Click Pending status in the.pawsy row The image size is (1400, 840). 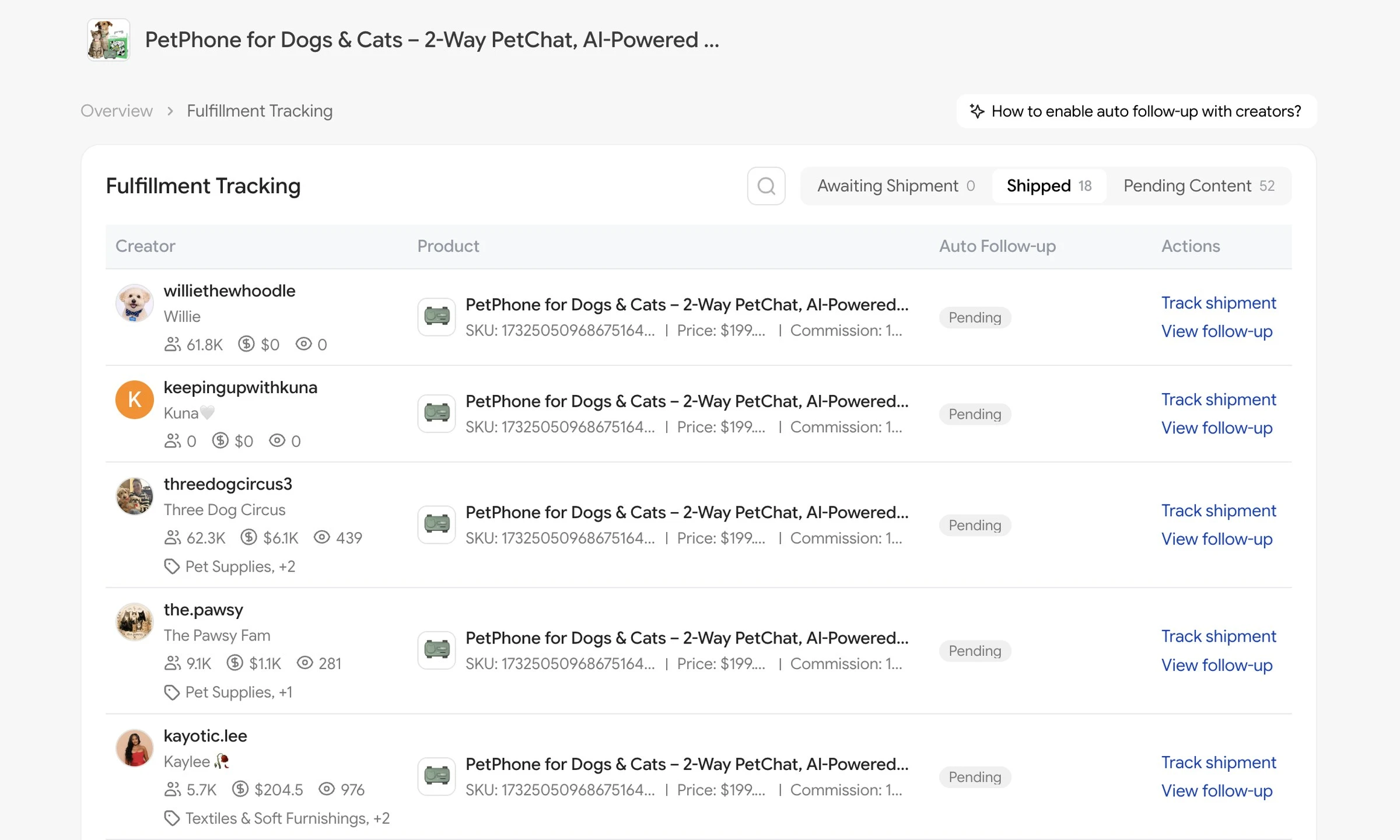click(x=975, y=650)
